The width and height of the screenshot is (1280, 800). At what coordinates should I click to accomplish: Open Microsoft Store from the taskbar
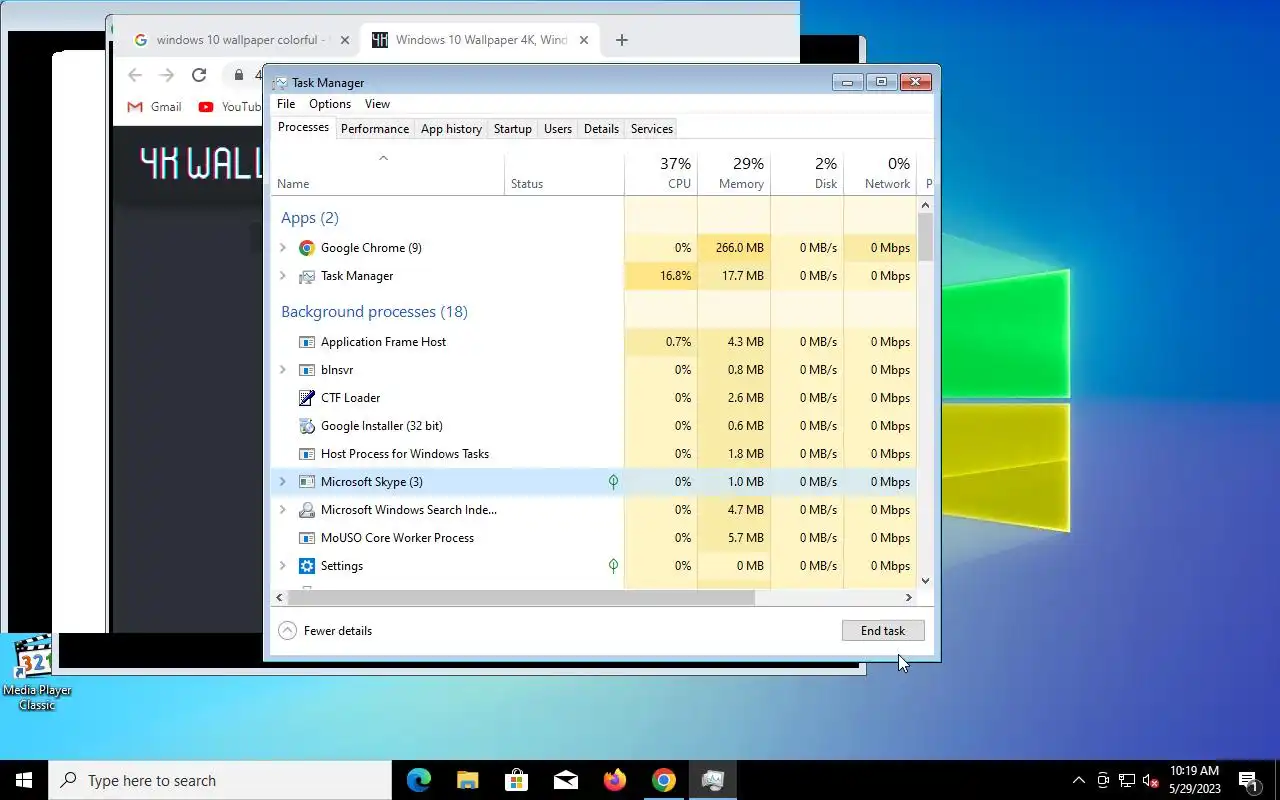(516, 780)
